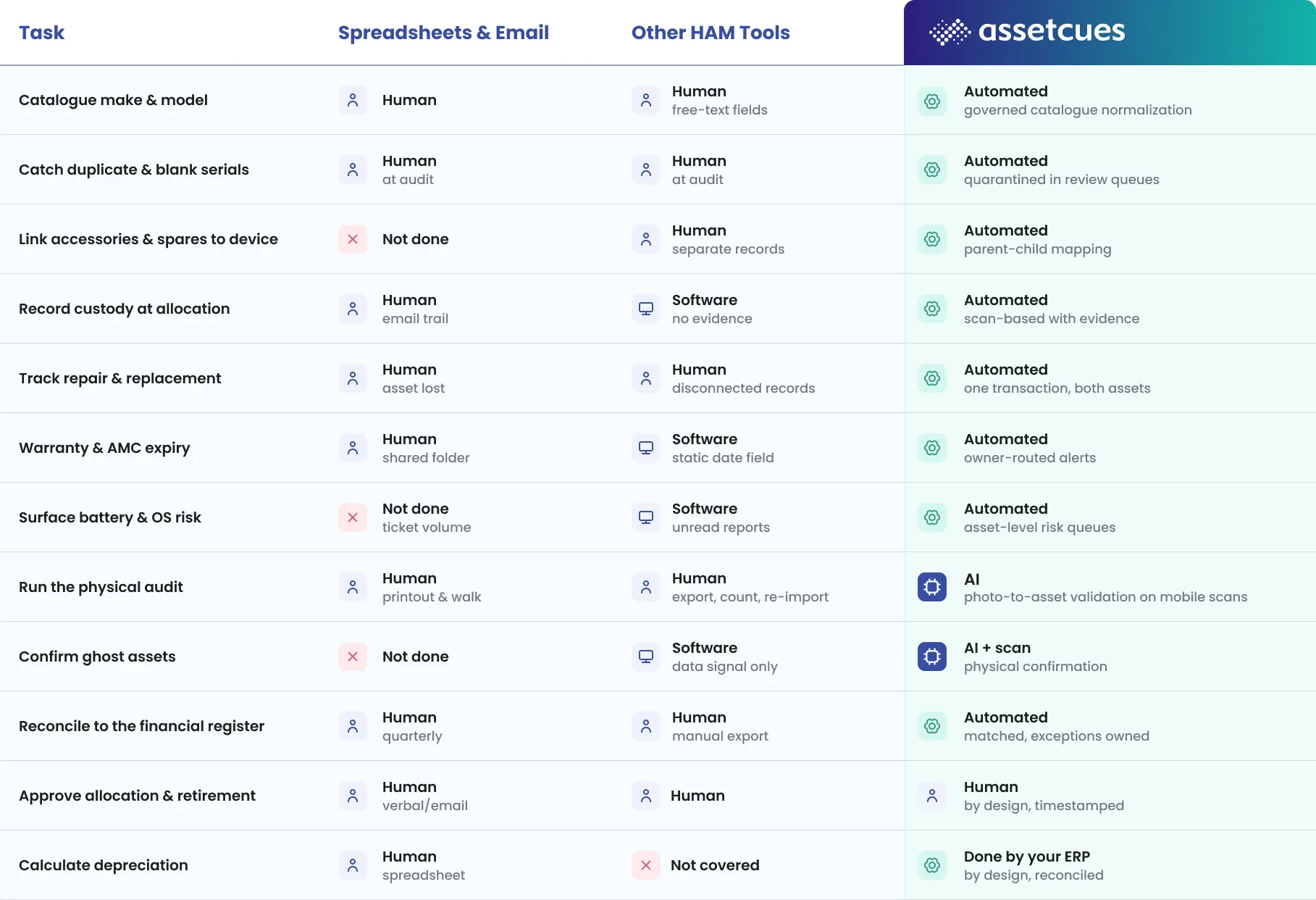Click the Software monitor icon in Warranty & AMC expiry row
1316x900 pixels.
click(x=646, y=448)
